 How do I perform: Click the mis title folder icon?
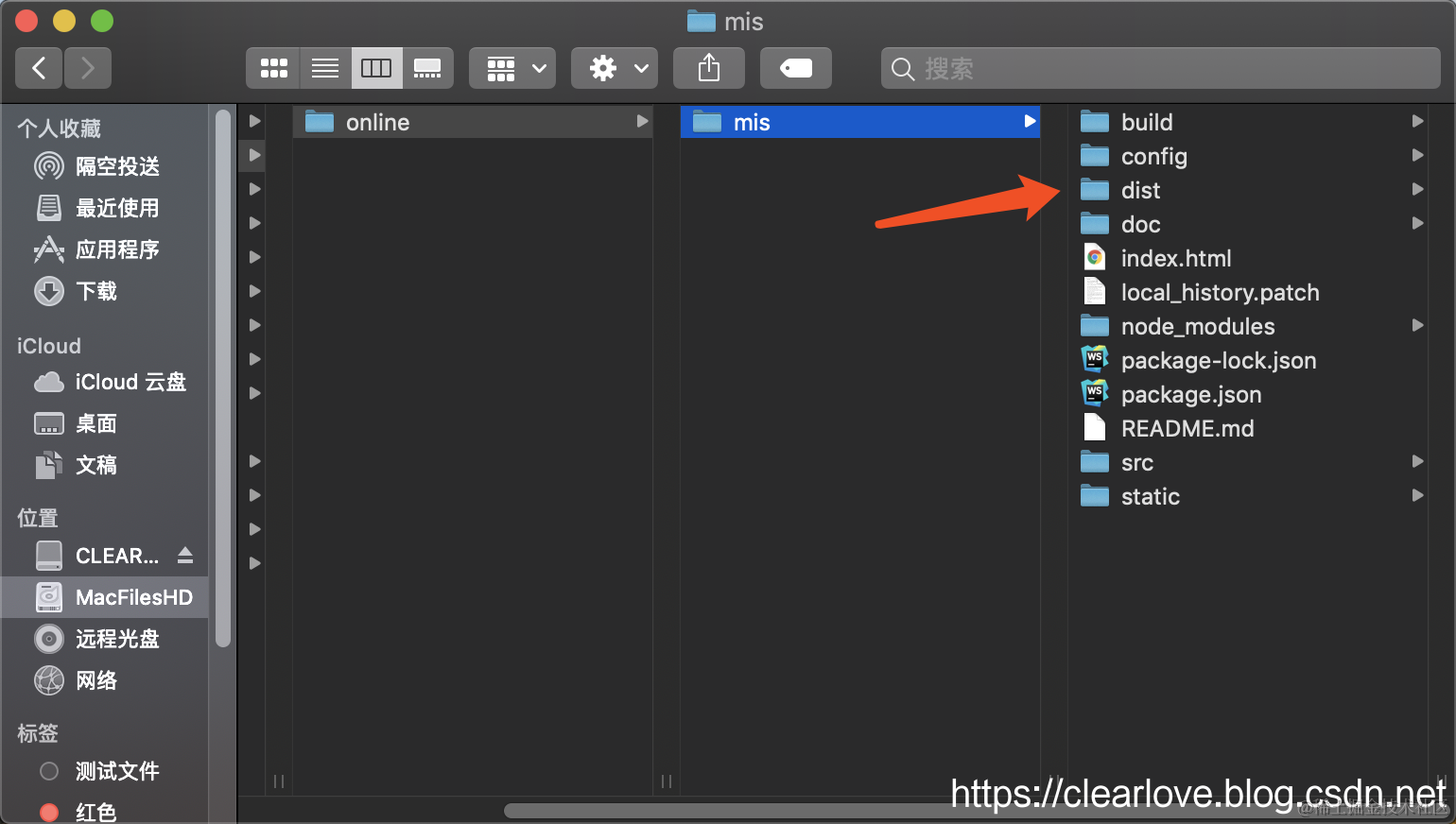click(701, 21)
